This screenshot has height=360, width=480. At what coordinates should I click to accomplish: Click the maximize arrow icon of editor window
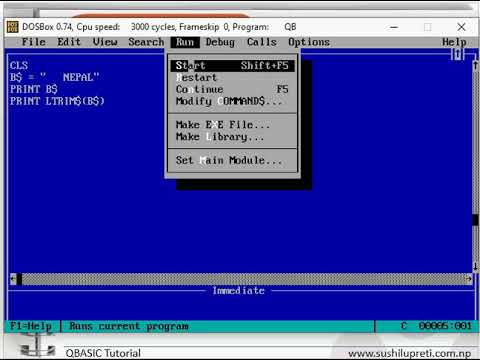(458, 54)
